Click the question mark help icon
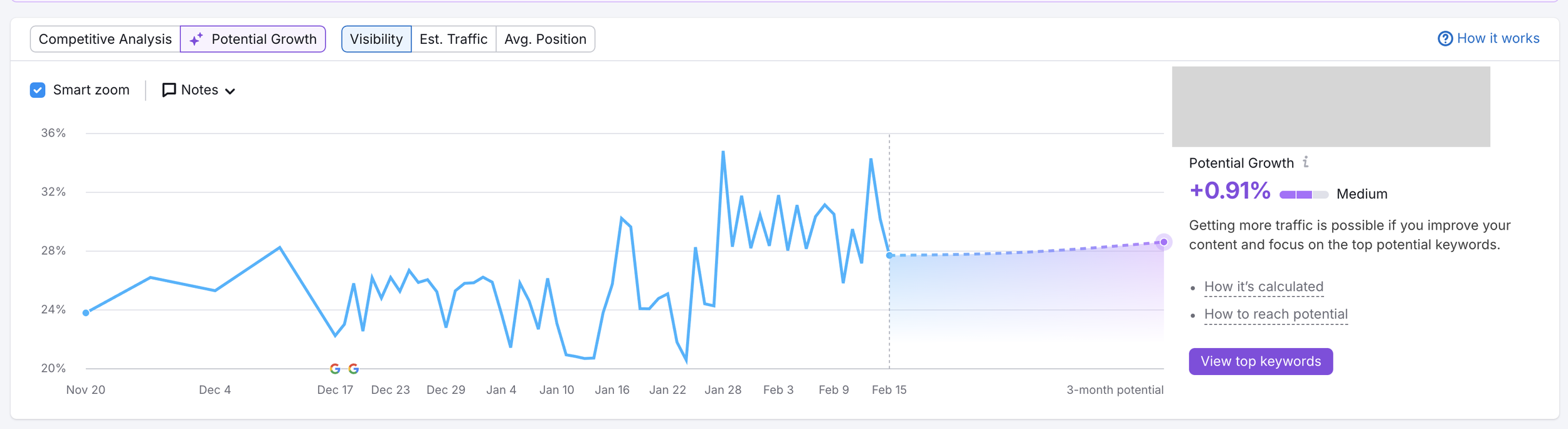 pyautogui.click(x=1445, y=39)
